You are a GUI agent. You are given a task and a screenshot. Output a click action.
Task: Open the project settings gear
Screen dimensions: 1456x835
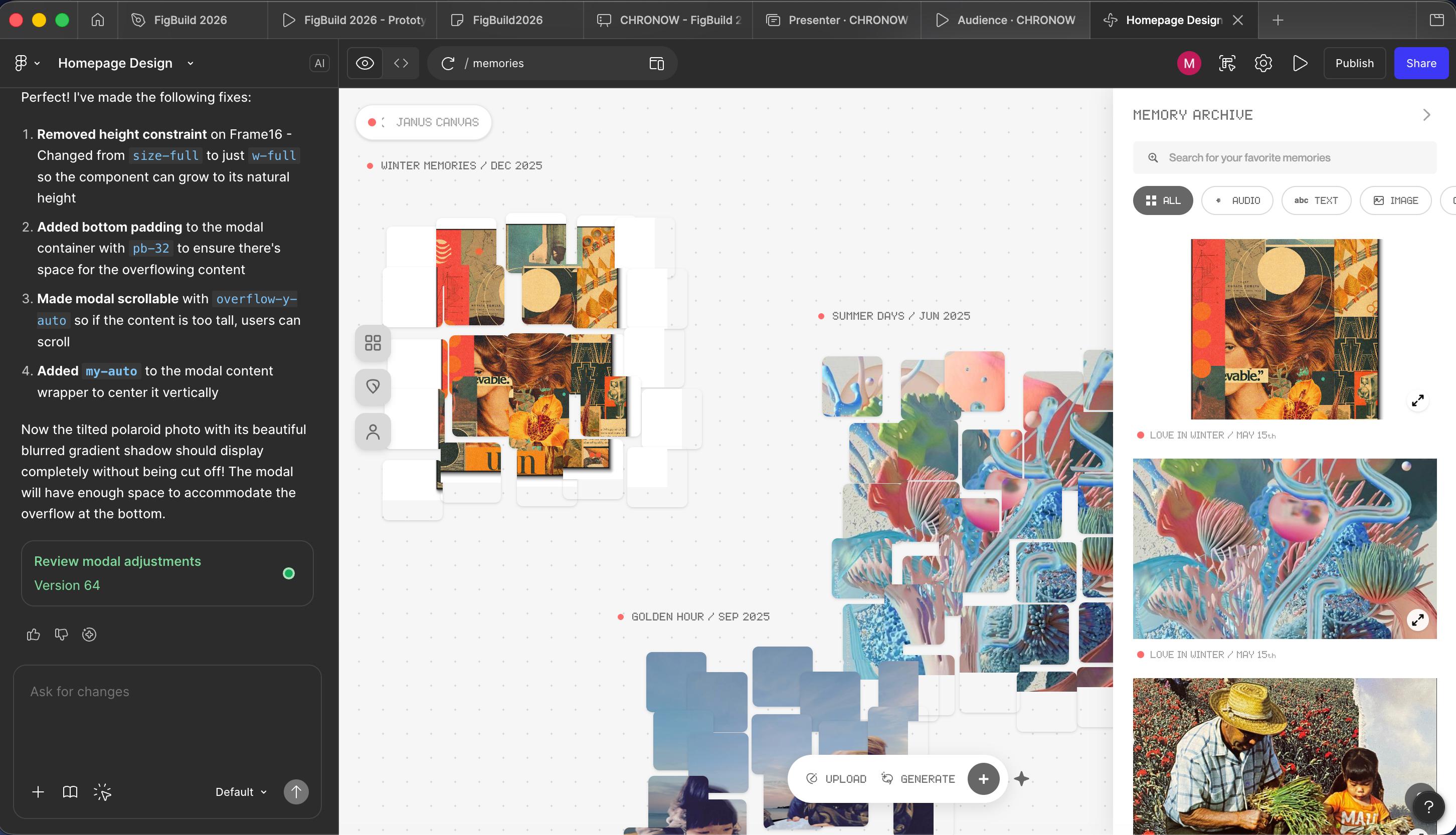pos(1263,63)
